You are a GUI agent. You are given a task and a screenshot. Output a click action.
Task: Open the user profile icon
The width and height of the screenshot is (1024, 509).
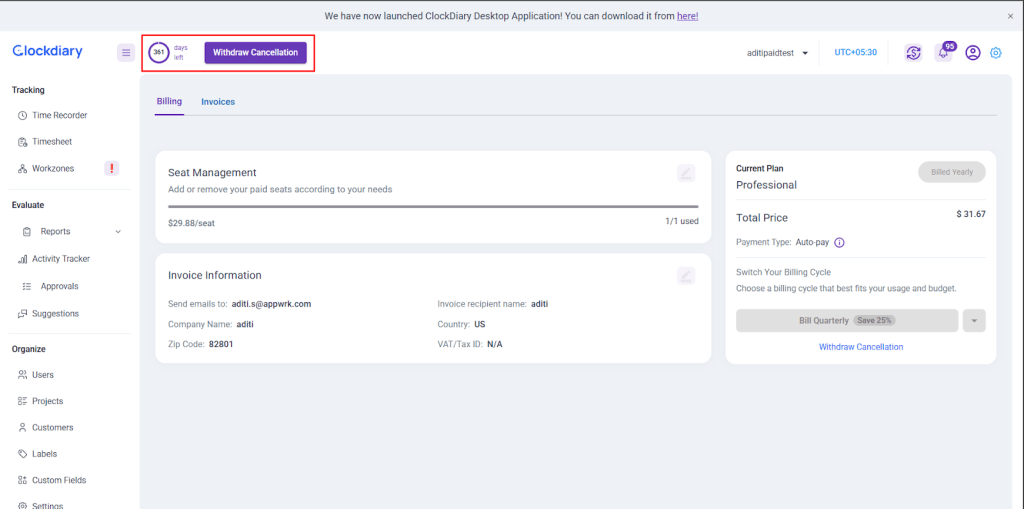(972, 53)
